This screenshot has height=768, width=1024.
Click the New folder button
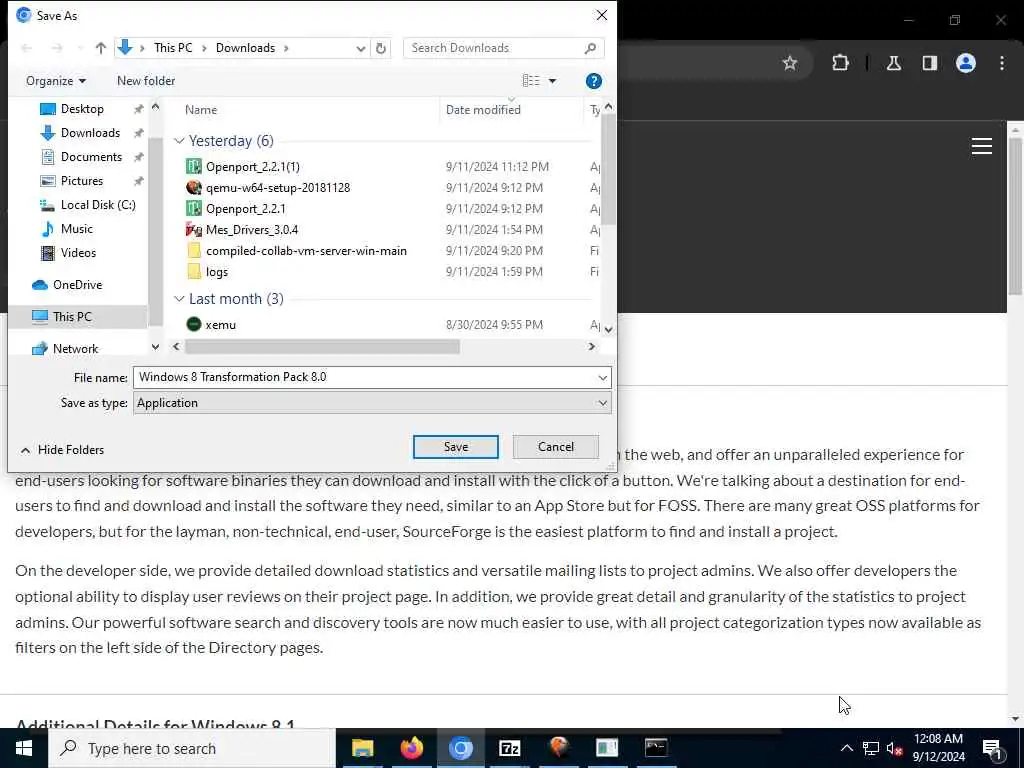click(x=146, y=81)
